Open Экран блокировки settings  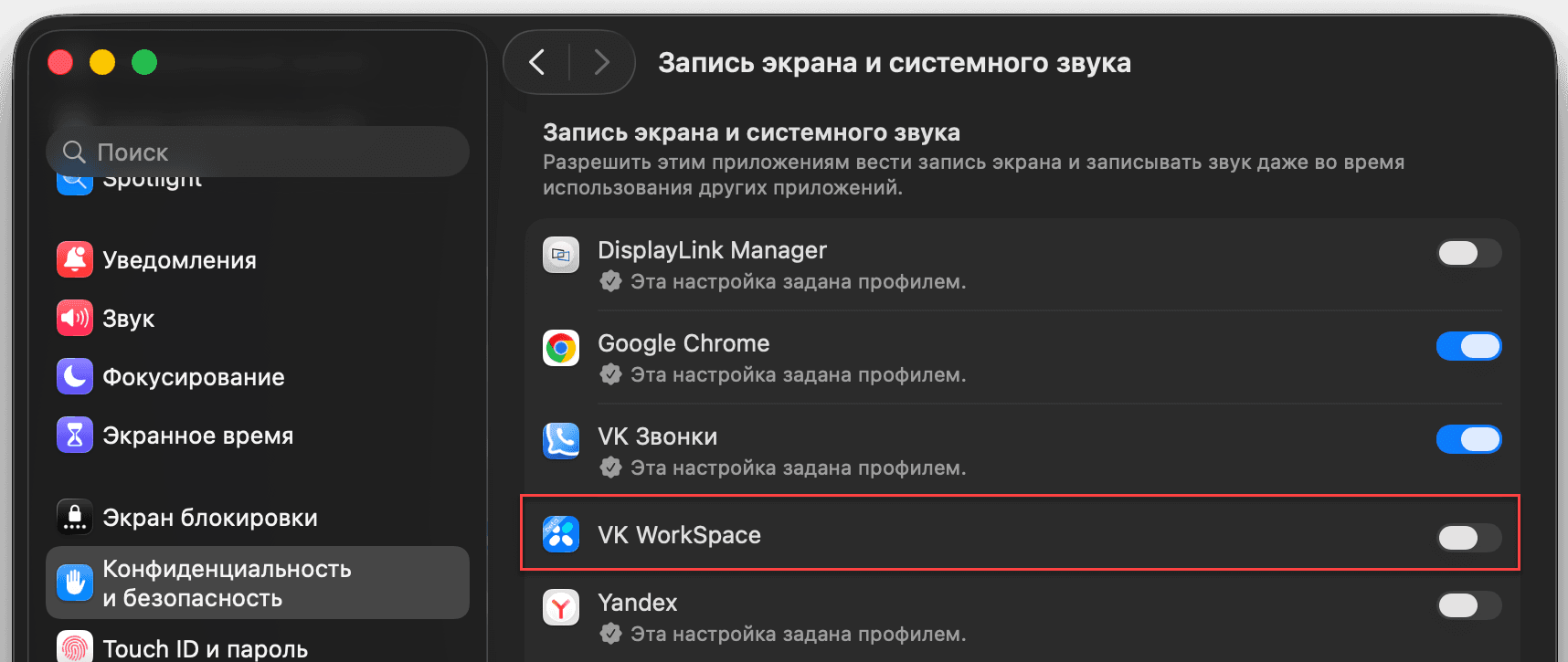(258, 517)
